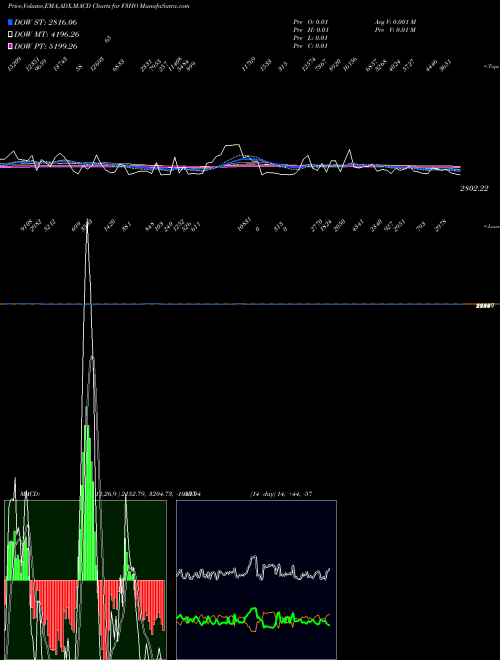The image size is (500, 660).
Task: Click the '<-Lows' axis label
Action: point(491,226)
